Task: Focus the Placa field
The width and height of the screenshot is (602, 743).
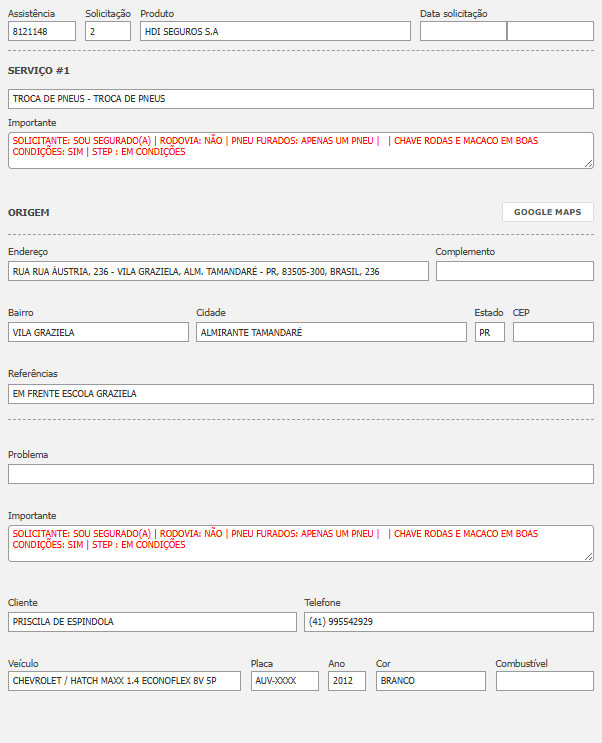Action: (284, 681)
